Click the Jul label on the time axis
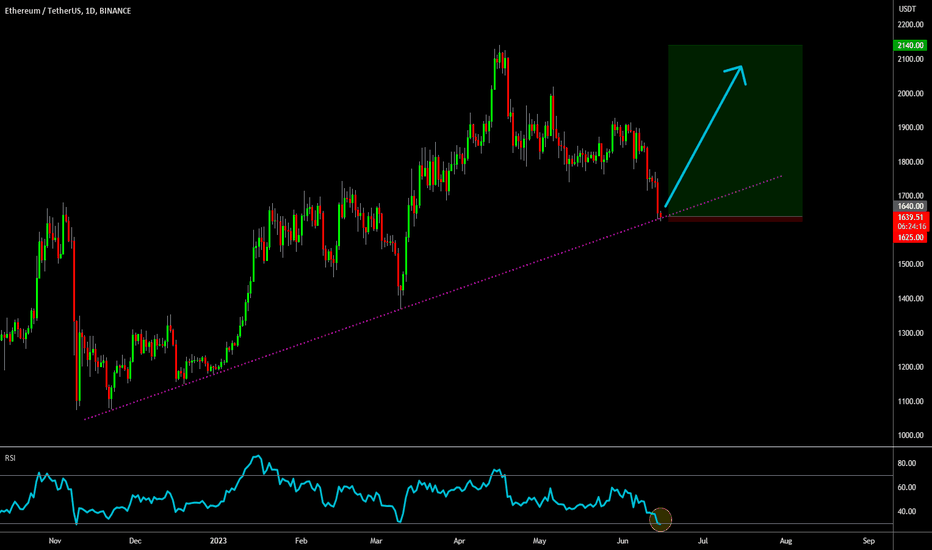Image resolution: width=932 pixels, height=550 pixels. 703,540
